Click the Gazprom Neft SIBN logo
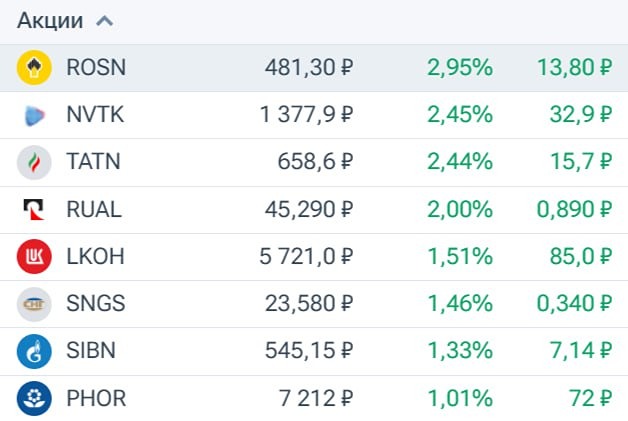 click(x=34, y=351)
